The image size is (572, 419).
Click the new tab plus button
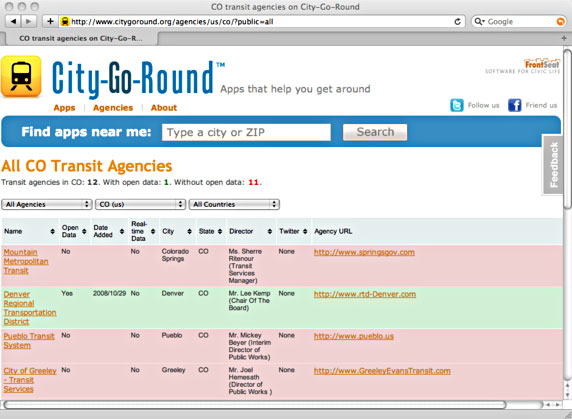pos(564,38)
